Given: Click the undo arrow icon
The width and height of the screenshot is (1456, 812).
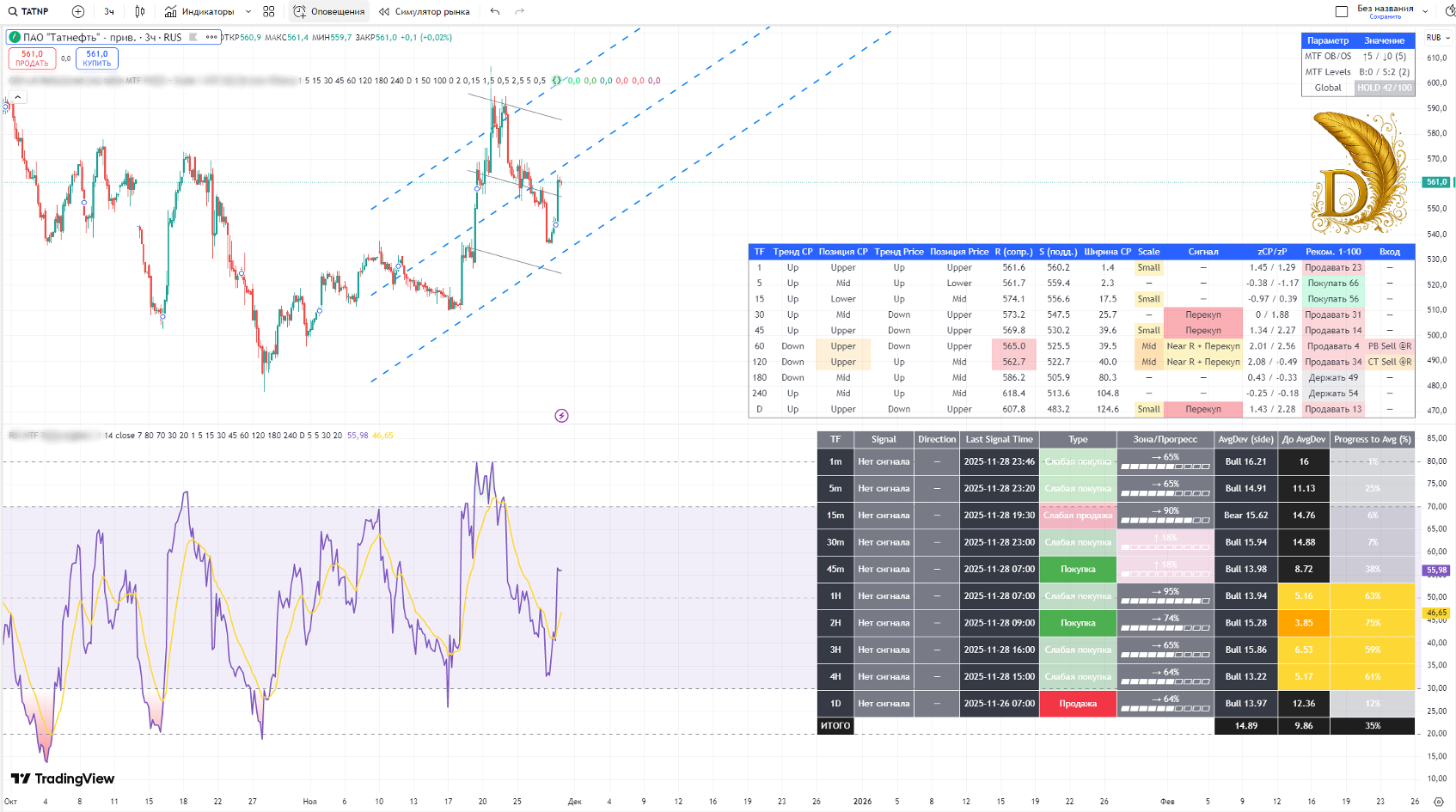Looking at the screenshot, I should pos(495,11).
